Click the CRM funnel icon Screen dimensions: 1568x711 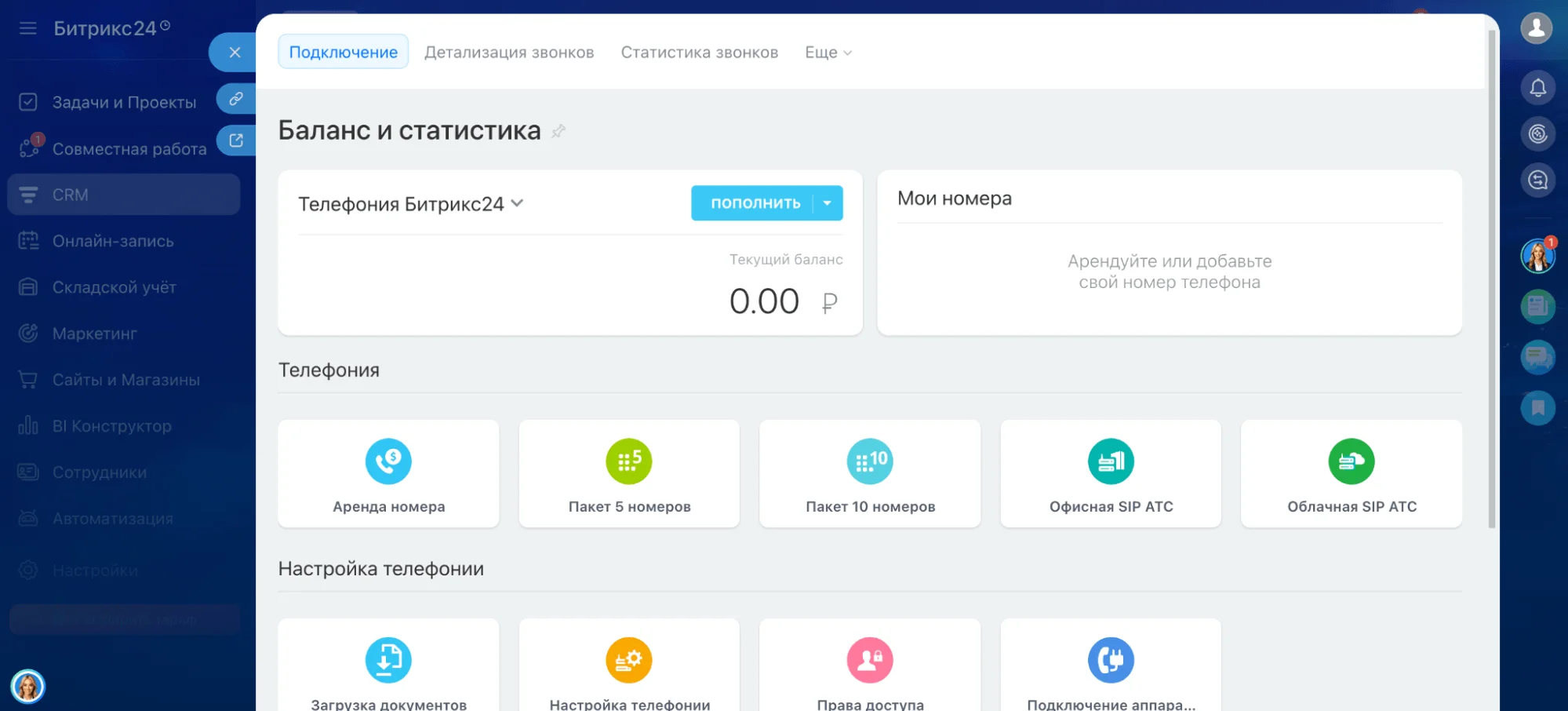tap(28, 195)
